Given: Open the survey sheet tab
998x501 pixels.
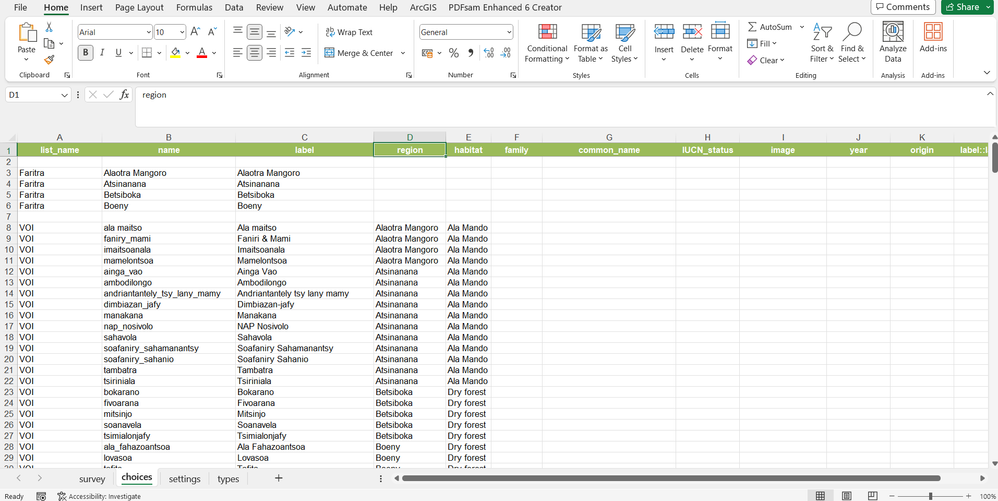Looking at the screenshot, I should point(92,479).
